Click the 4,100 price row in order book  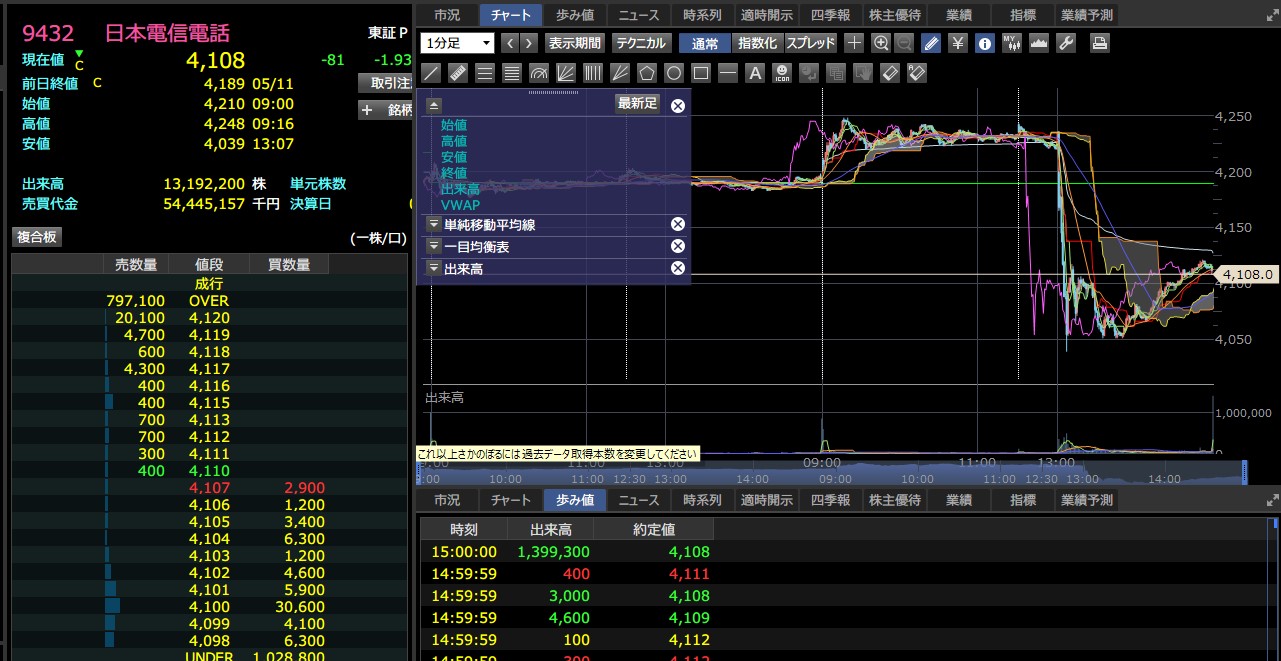[x=209, y=607]
